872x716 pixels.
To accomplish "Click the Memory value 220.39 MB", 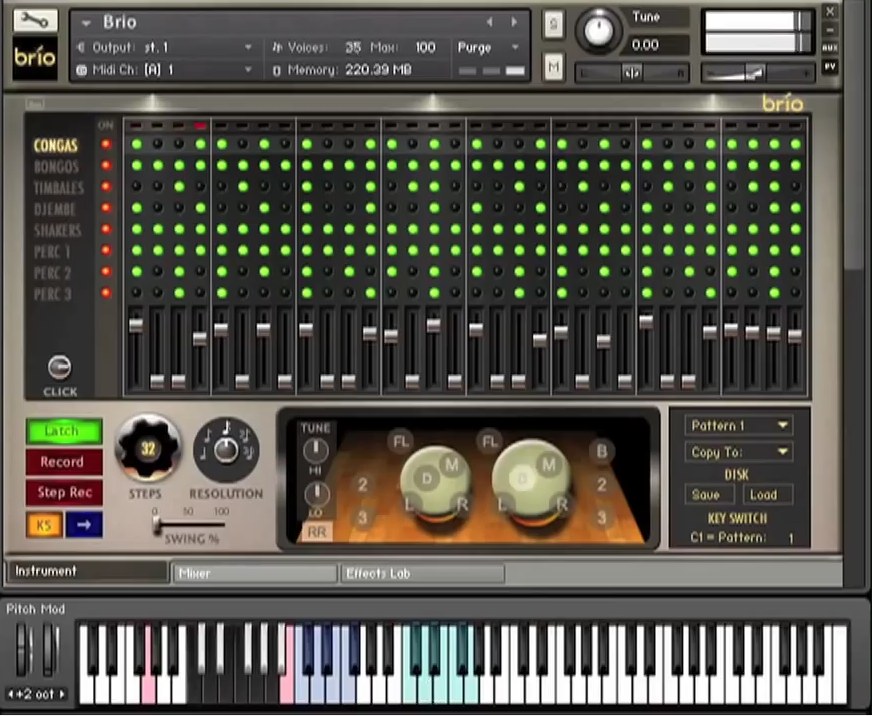I will [378, 70].
